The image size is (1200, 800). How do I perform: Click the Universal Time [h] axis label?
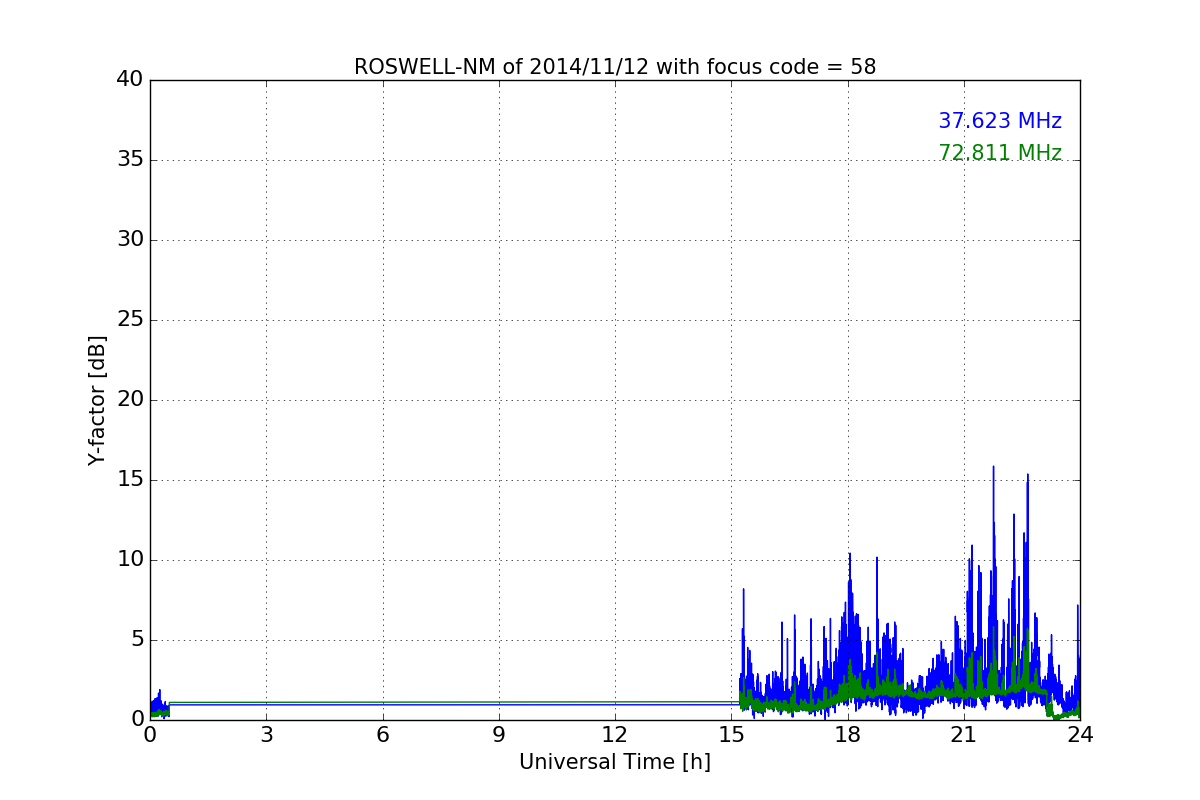click(x=615, y=762)
